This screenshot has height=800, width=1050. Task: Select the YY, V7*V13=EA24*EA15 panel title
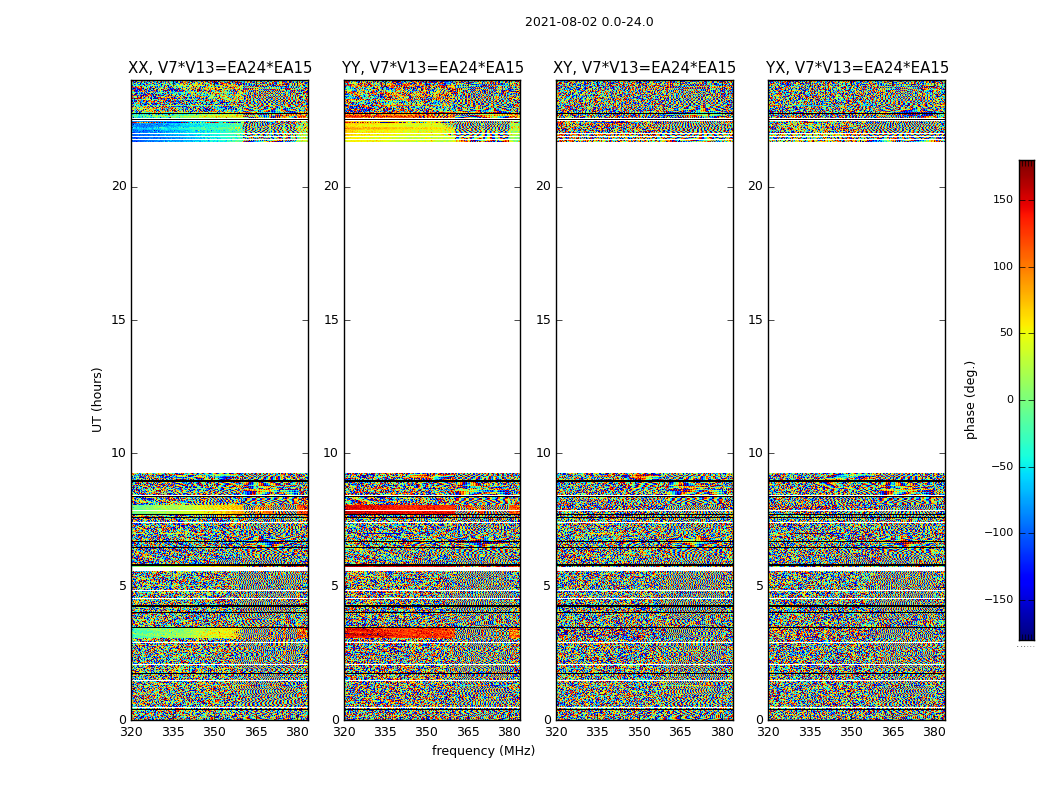[433, 68]
